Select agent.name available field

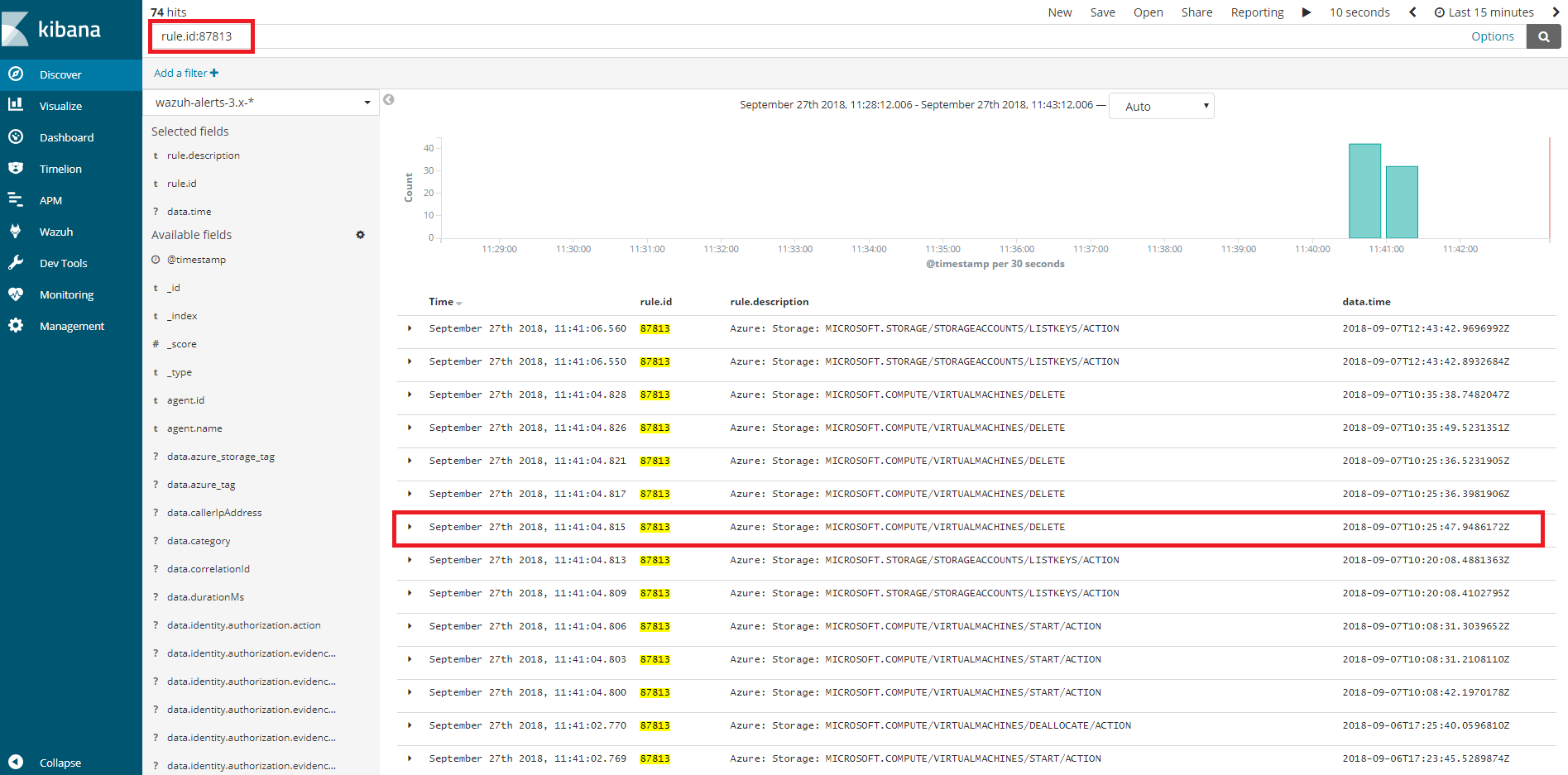click(194, 428)
